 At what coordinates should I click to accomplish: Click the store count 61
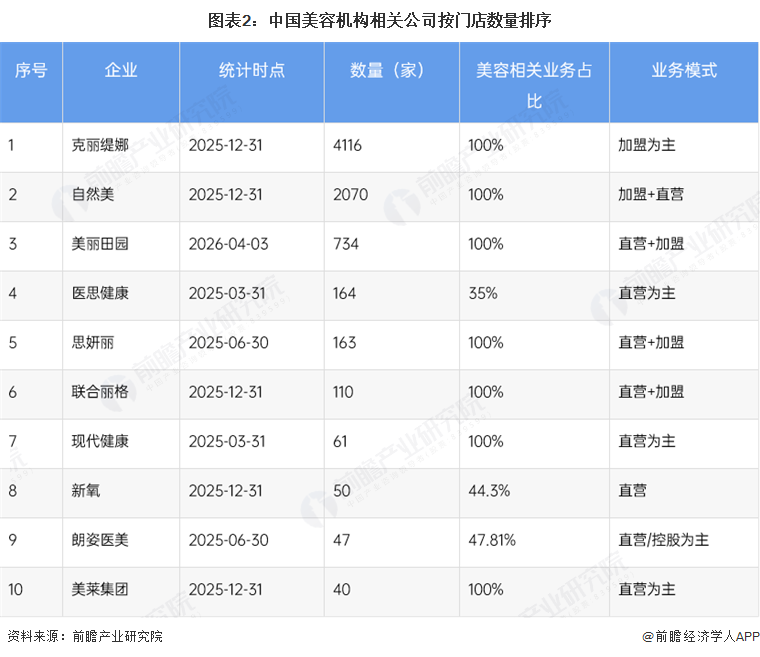[x=340, y=441]
